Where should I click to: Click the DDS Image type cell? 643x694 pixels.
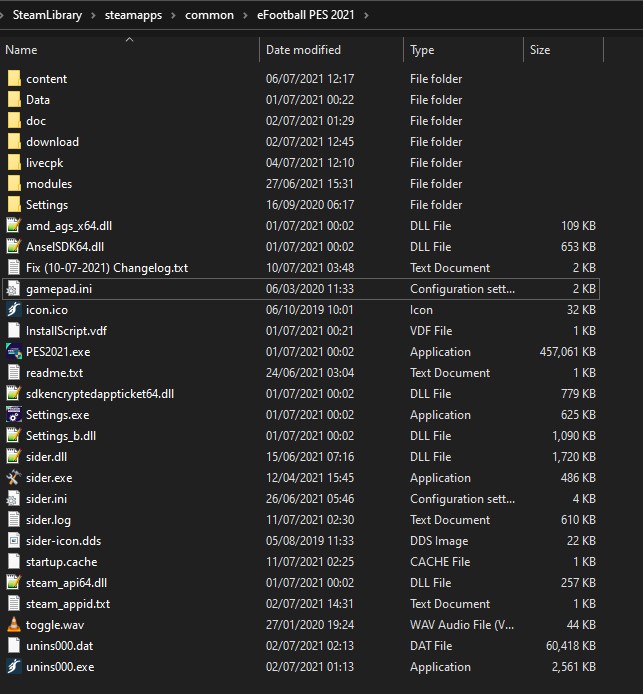tap(439, 541)
